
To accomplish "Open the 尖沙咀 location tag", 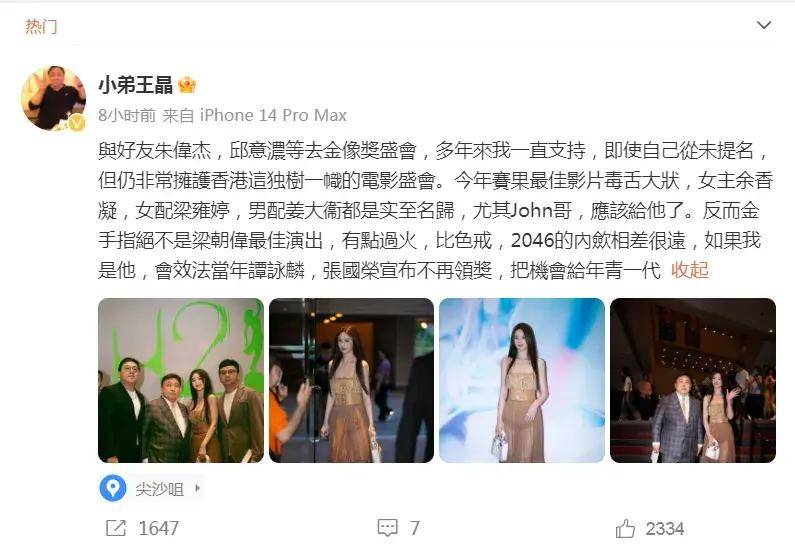I will point(159,489).
